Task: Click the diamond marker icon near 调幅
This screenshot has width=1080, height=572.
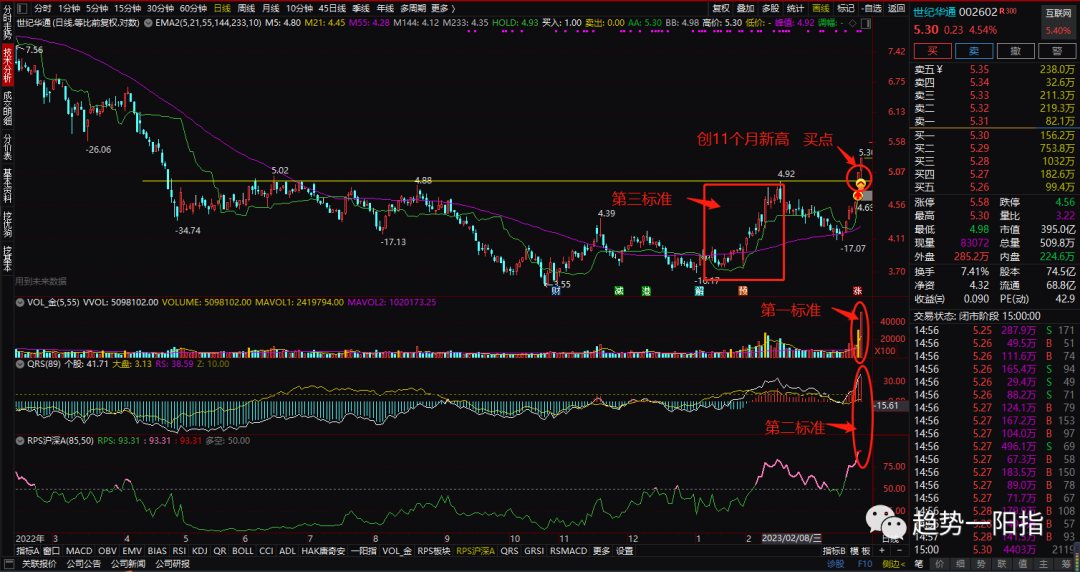Action: click(x=852, y=23)
